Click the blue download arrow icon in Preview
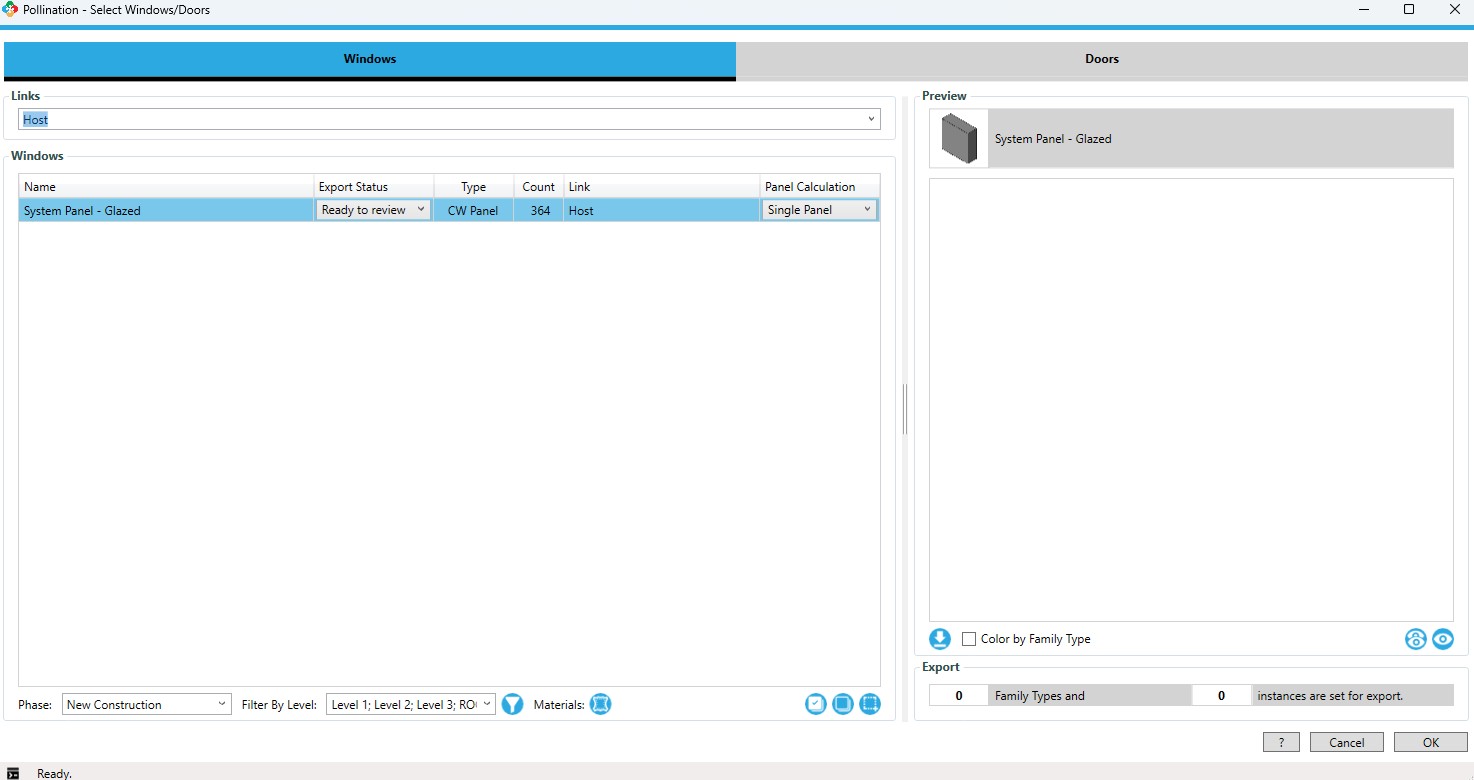 [x=940, y=639]
